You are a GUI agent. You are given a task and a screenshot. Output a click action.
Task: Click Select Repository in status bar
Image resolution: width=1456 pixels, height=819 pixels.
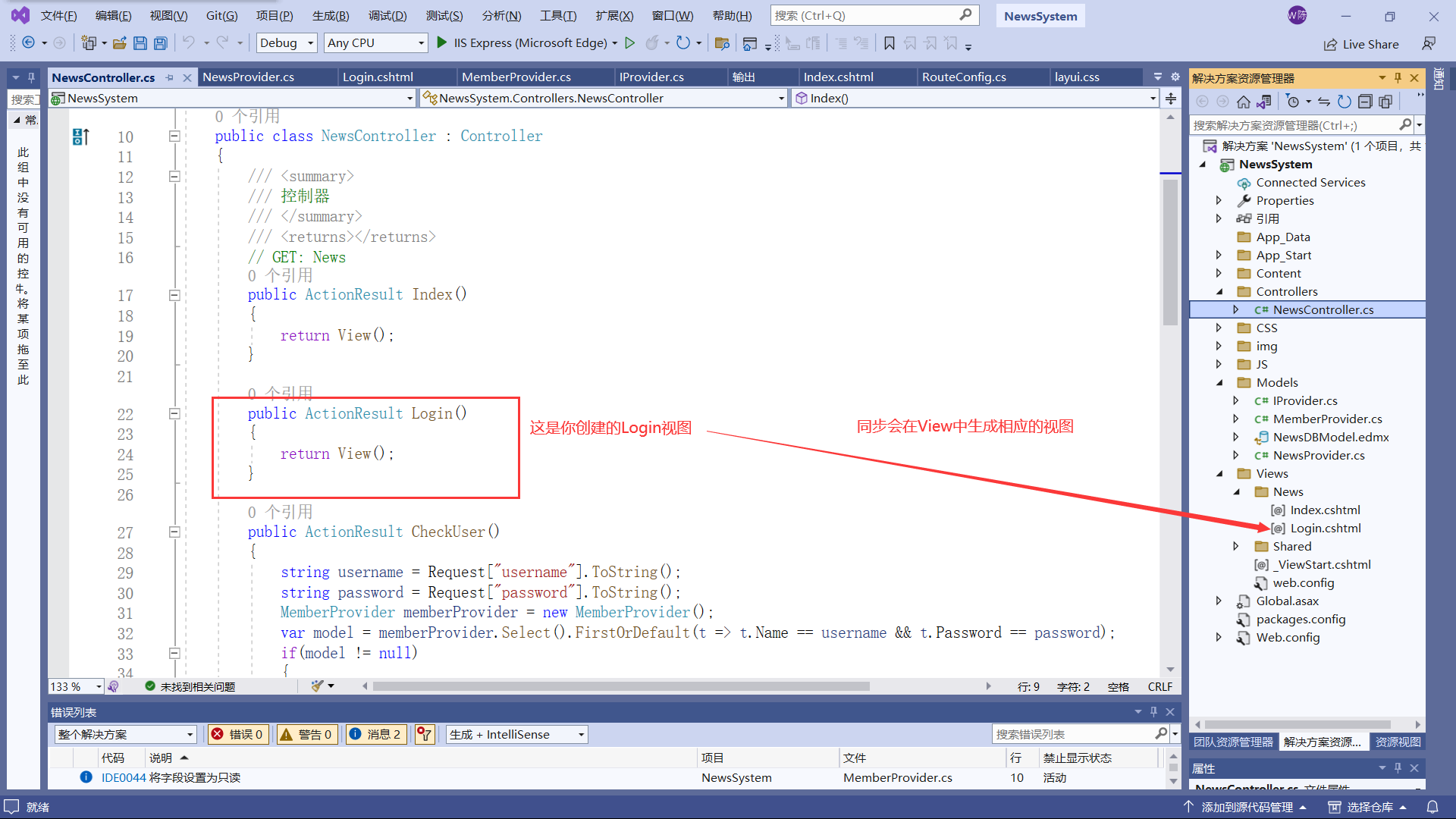[1367, 807]
